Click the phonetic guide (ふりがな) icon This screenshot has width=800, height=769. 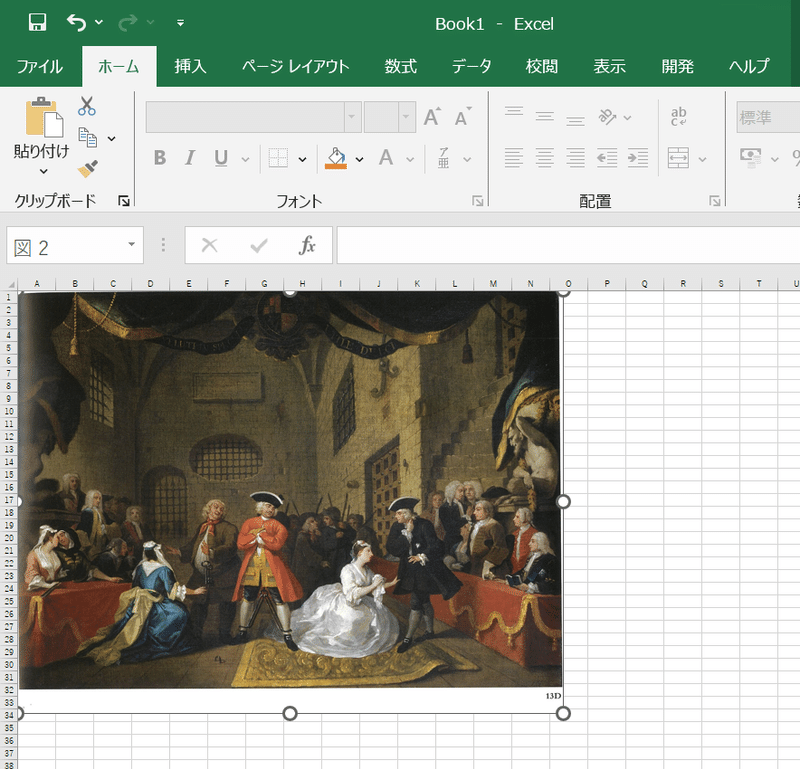coord(444,158)
